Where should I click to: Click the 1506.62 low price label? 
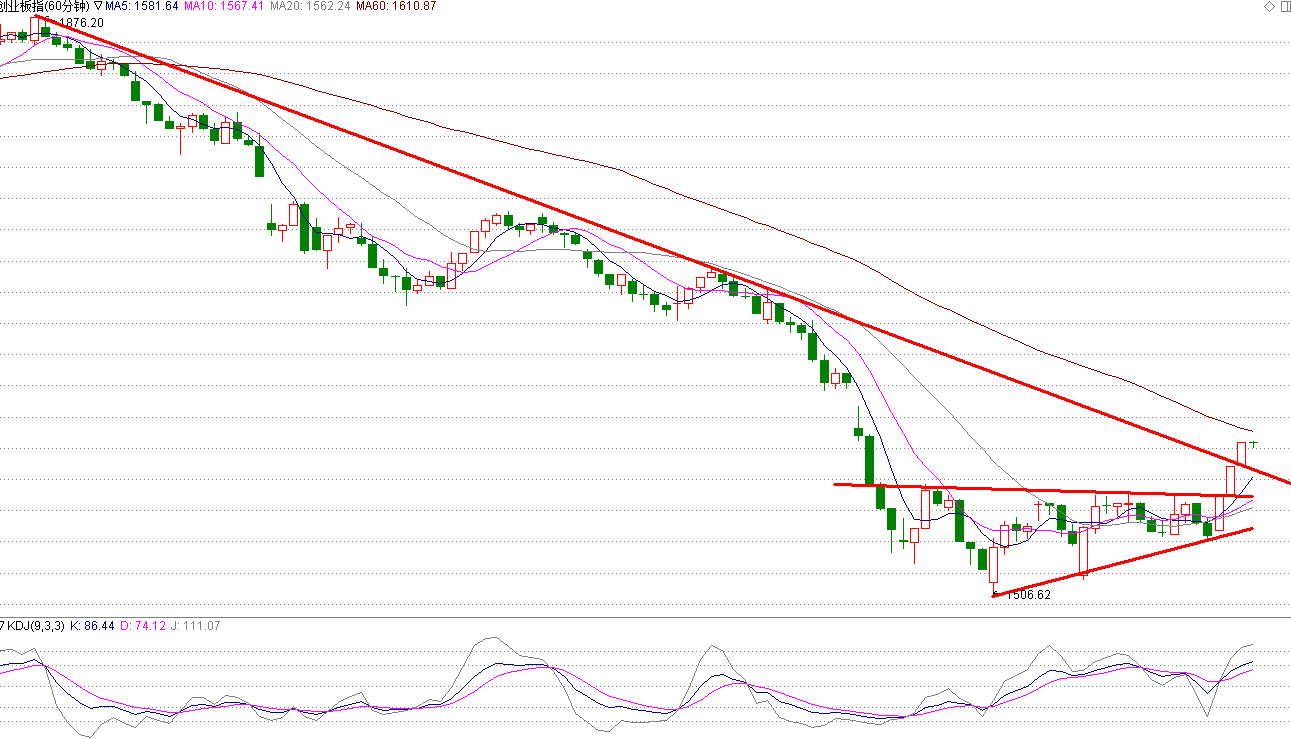(1028, 595)
